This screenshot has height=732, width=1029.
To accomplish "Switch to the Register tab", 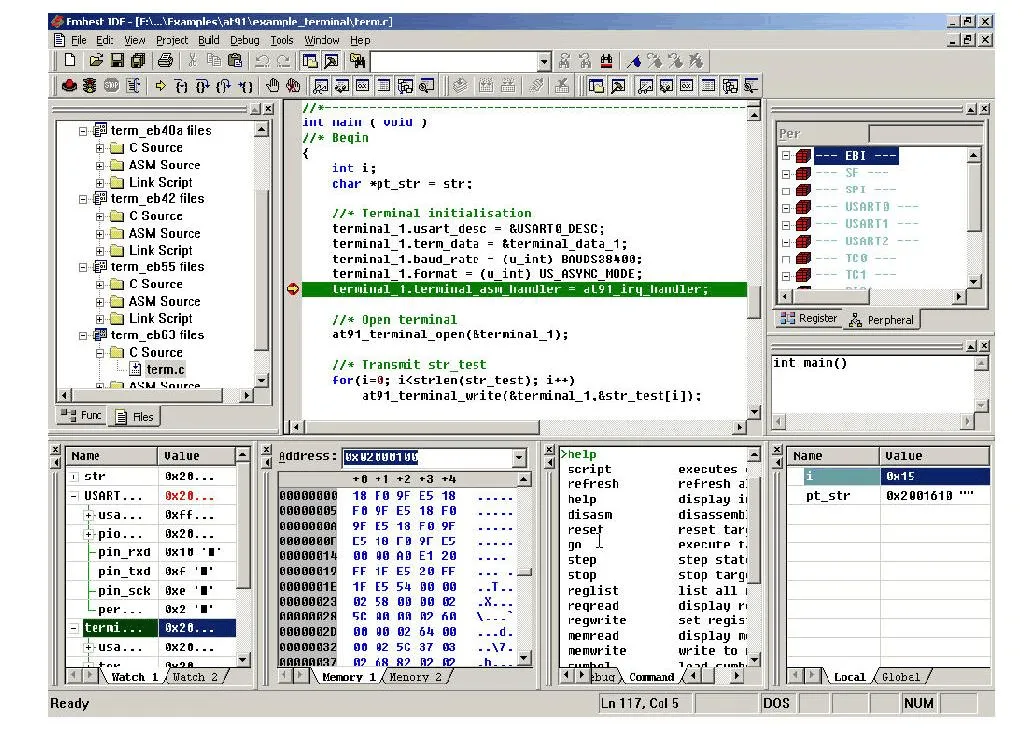I will coord(810,319).
